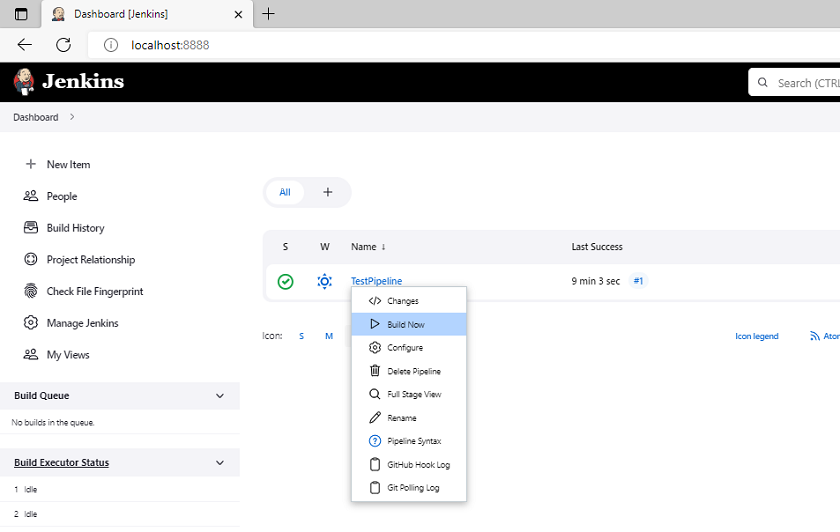
Task: Click the Jenkins butler logo
Action: pyautogui.click(x=24, y=81)
